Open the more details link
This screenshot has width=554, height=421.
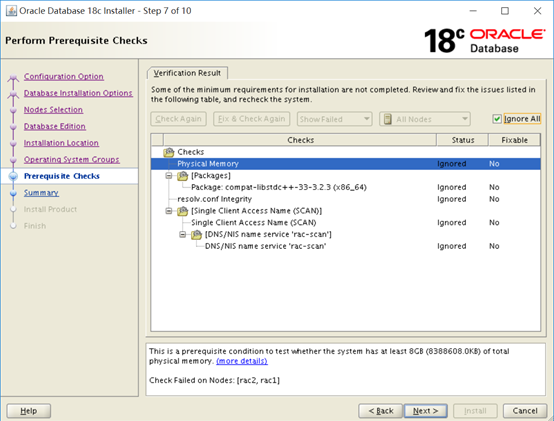click(242, 361)
